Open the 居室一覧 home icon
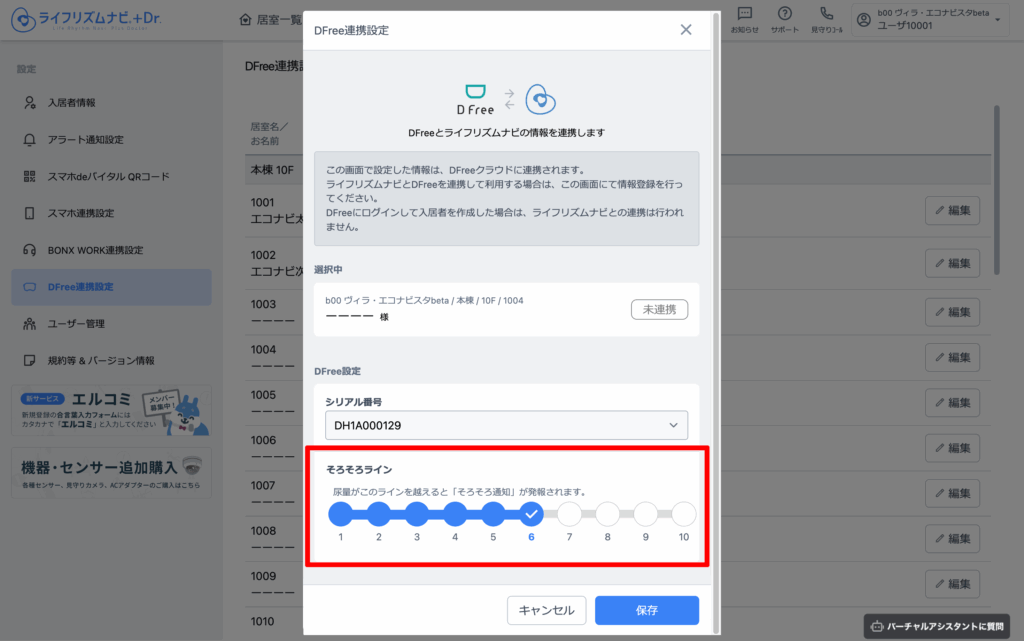 (x=246, y=20)
